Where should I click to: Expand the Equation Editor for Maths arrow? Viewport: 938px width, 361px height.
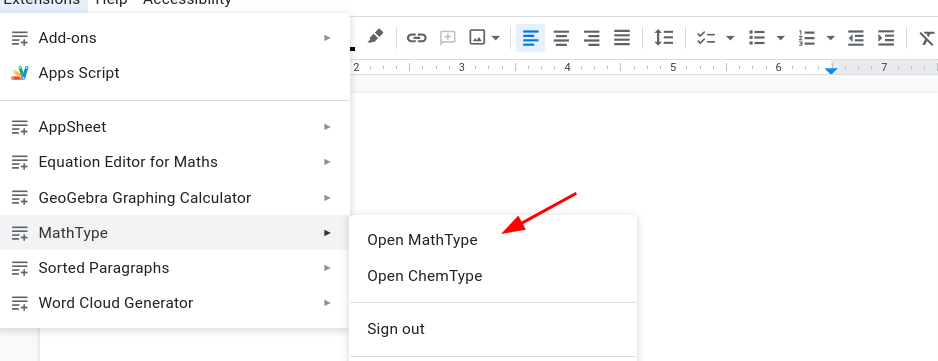(x=327, y=162)
